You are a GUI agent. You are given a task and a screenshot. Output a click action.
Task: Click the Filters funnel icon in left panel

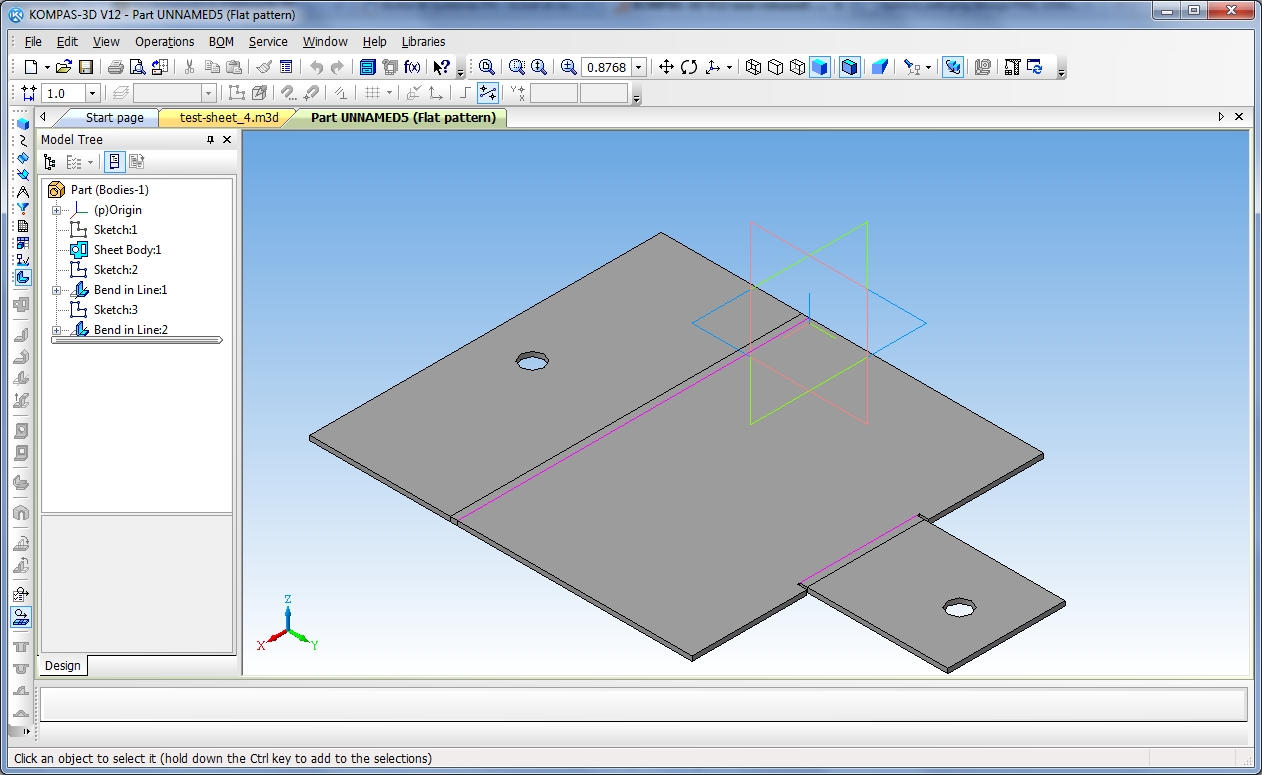tap(22, 209)
